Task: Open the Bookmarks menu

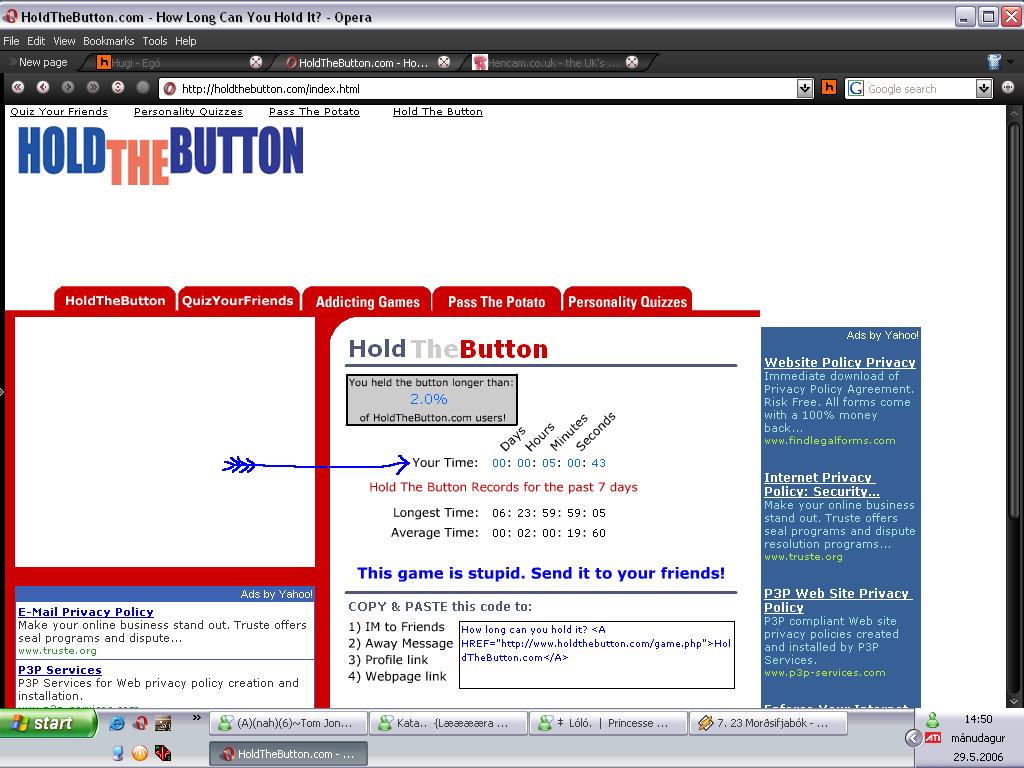Action: click(108, 40)
